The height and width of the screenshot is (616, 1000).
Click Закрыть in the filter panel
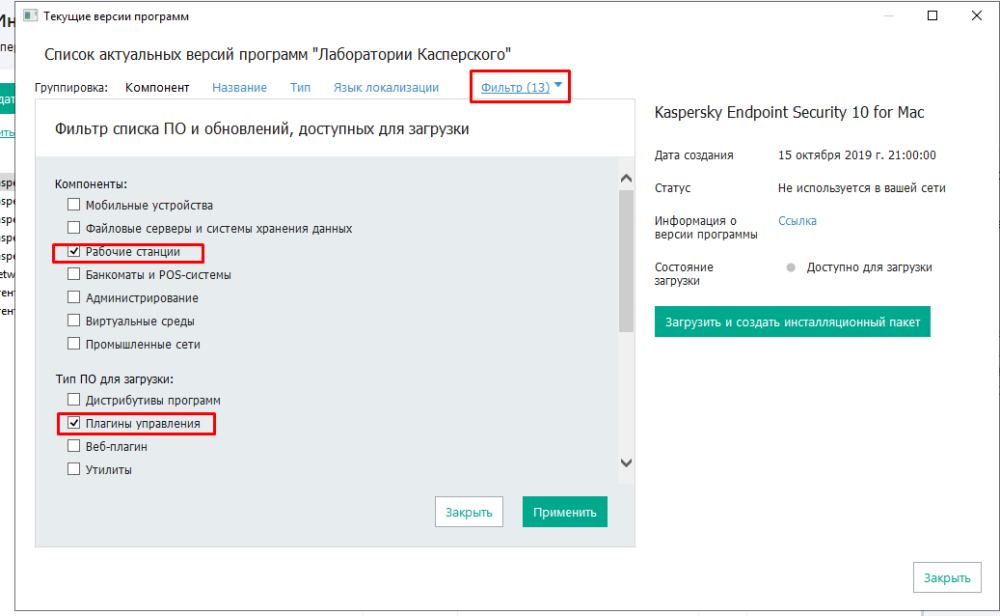[x=469, y=512]
